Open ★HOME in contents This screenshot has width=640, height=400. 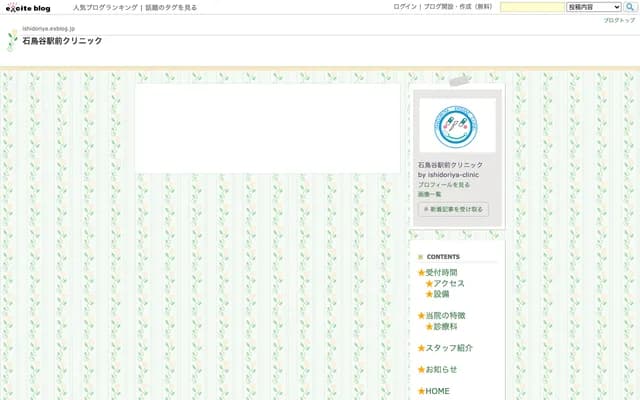(434, 391)
